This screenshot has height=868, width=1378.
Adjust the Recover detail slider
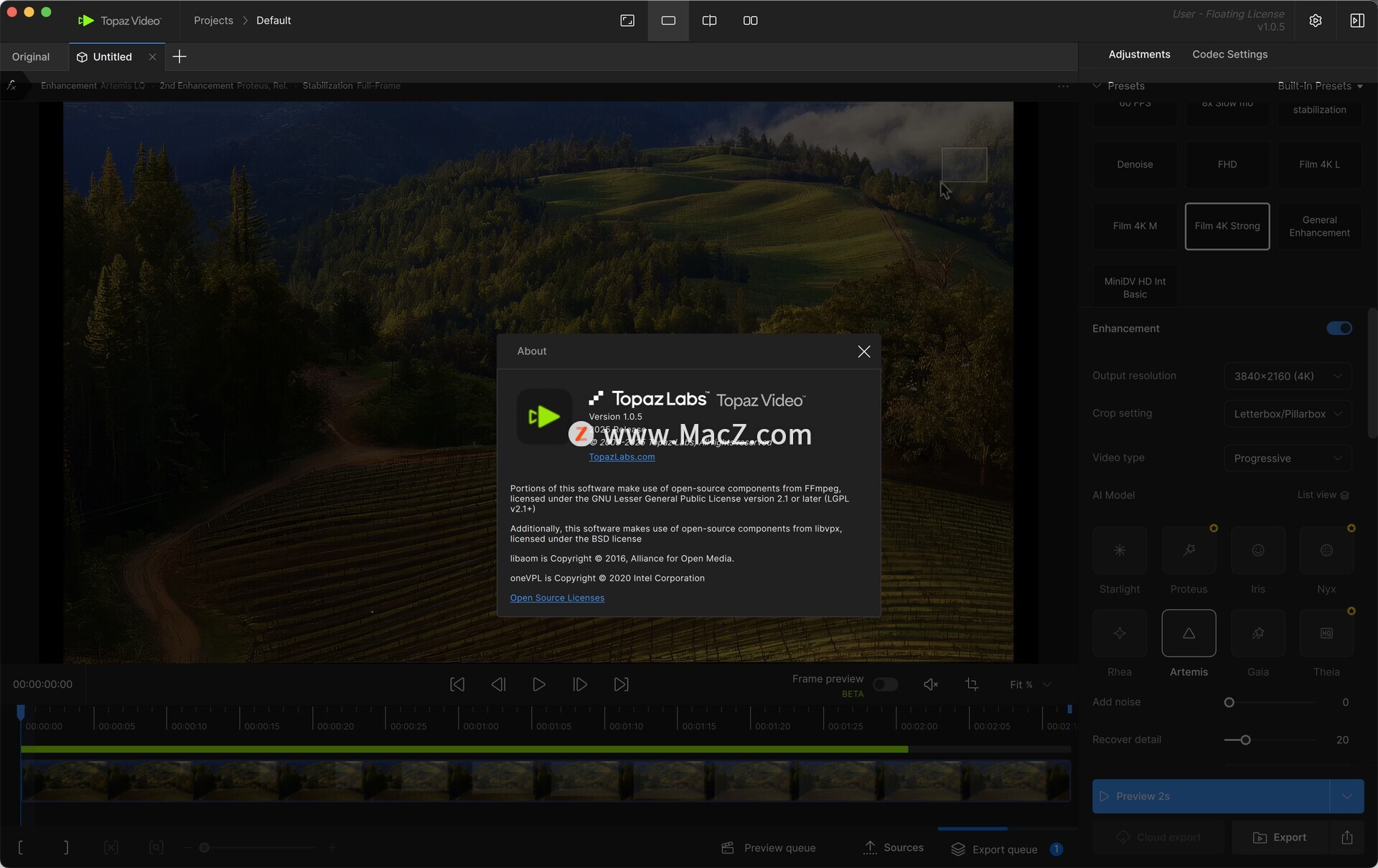tap(1245, 740)
